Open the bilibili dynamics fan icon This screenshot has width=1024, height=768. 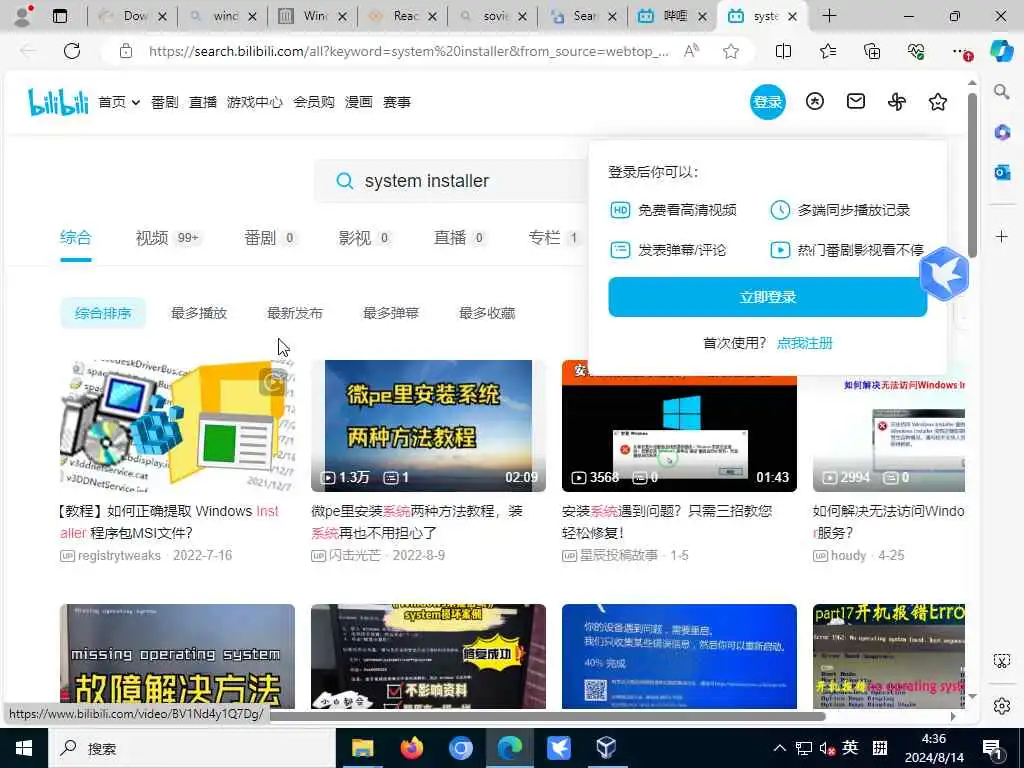[897, 102]
